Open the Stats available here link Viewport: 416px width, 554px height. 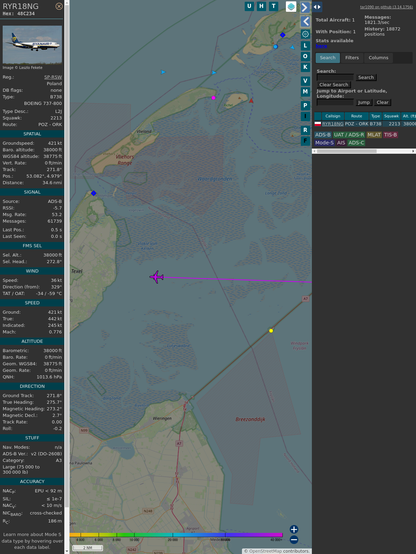321,46
